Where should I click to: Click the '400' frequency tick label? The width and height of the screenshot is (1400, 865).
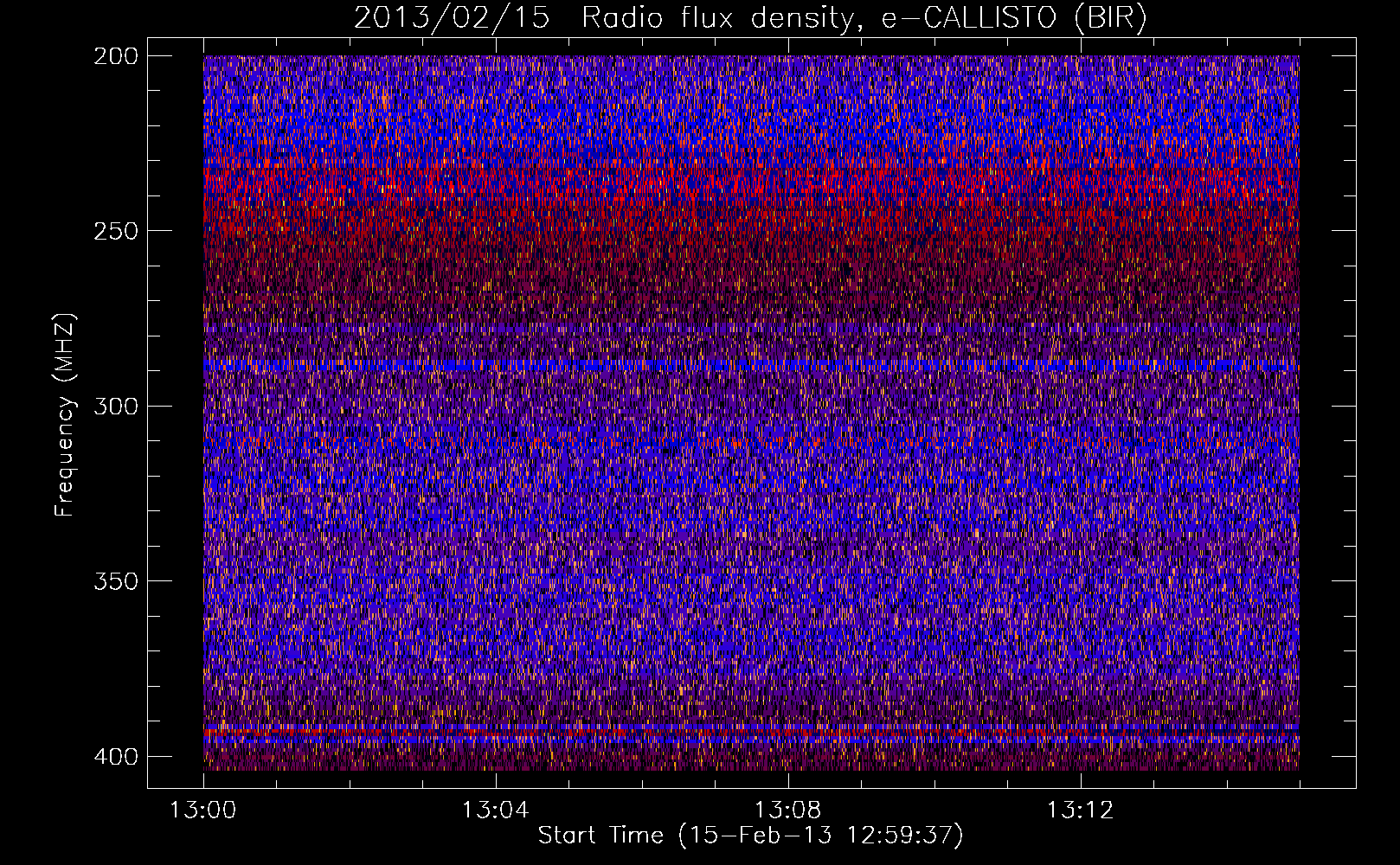point(115,756)
